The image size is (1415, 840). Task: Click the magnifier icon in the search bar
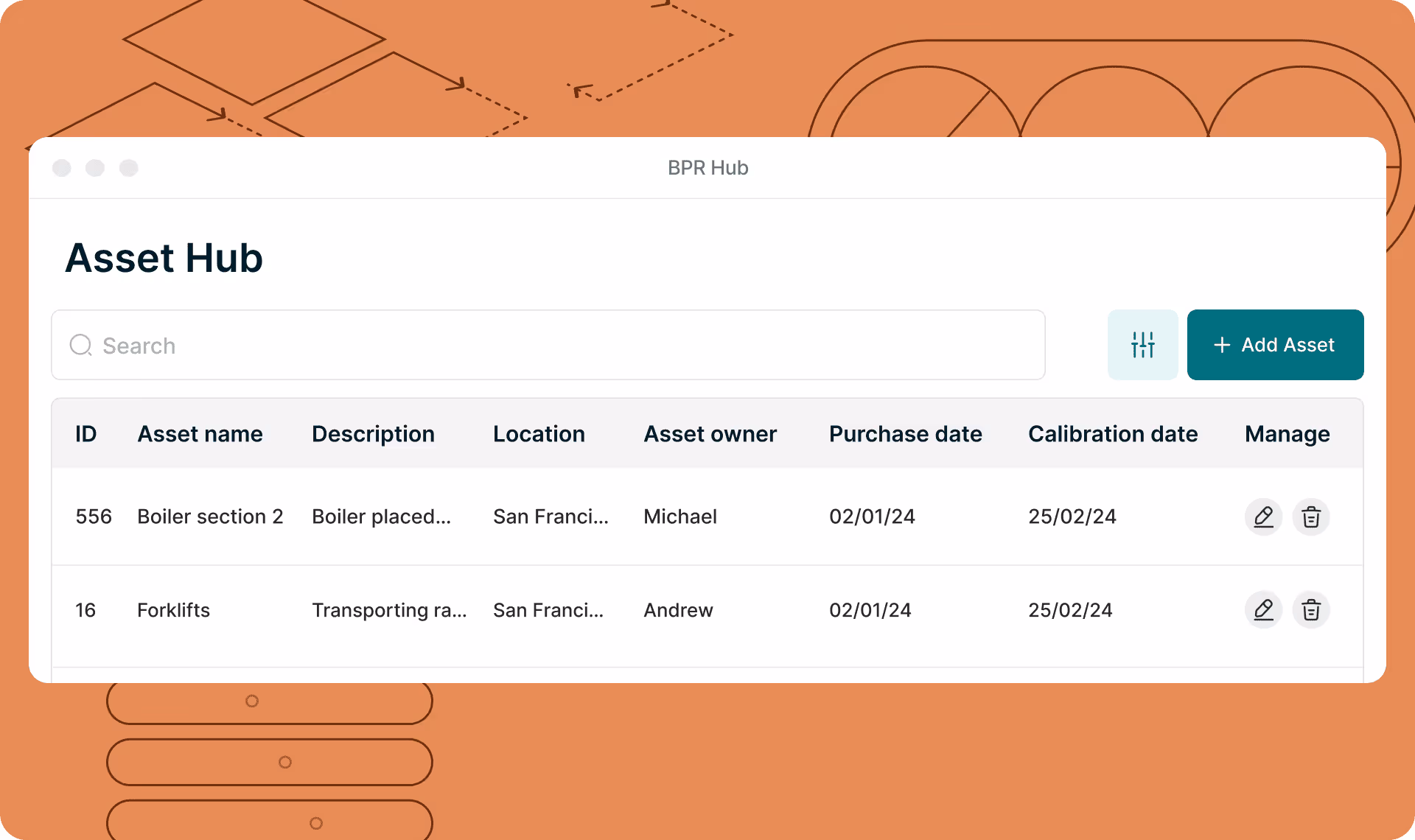[x=80, y=345]
